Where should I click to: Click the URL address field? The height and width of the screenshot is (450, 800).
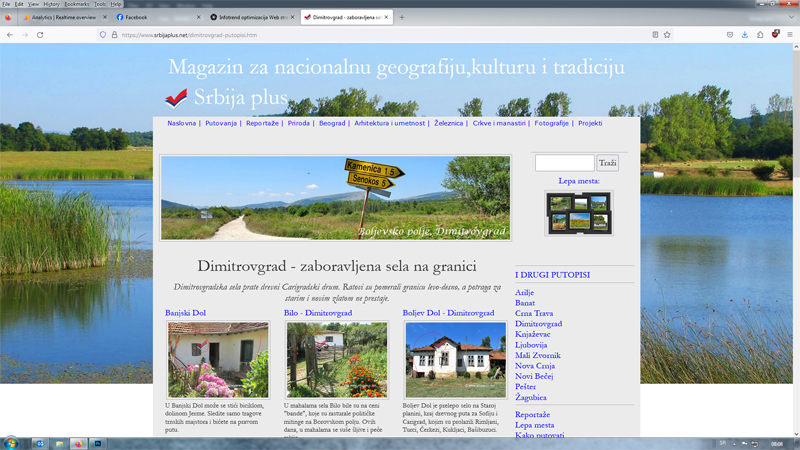pyautogui.click(x=383, y=35)
